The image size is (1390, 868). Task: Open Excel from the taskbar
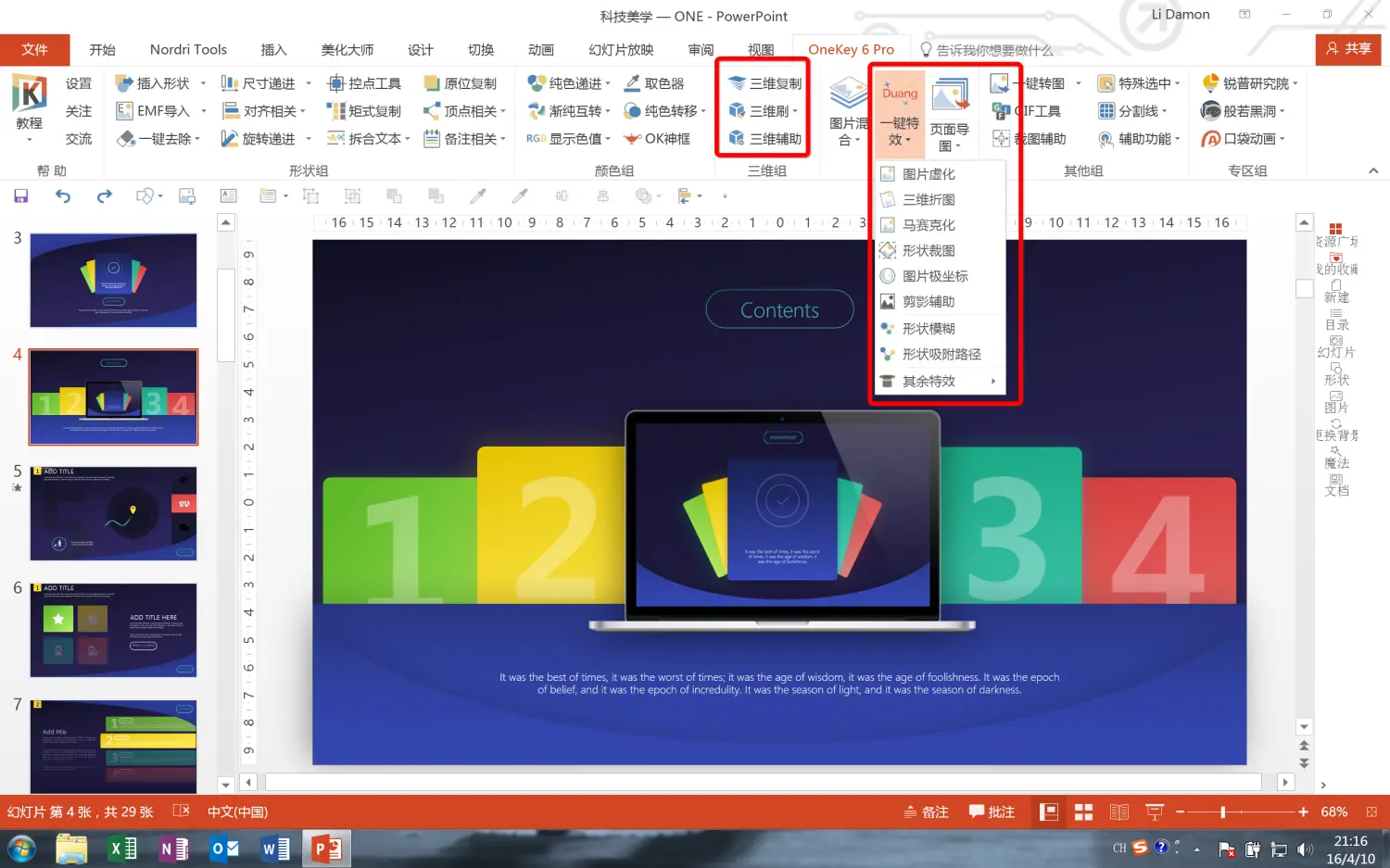tap(122, 848)
